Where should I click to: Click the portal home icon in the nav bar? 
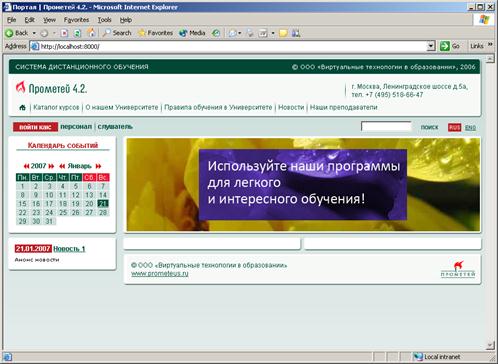pyautogui.click(x=22, y=107)
